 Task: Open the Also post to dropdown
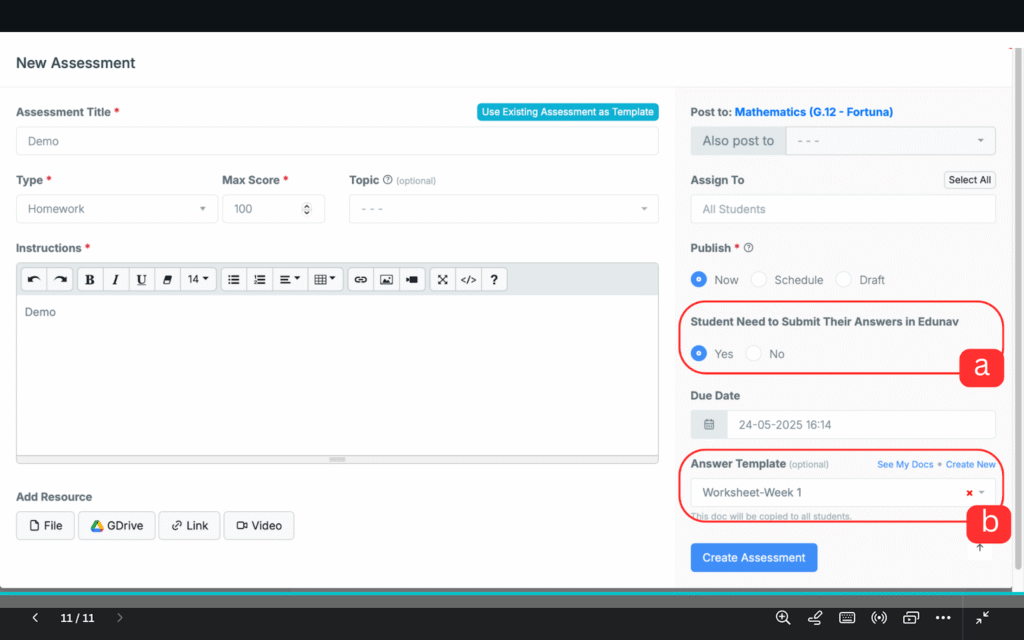(x=890, y=141)
